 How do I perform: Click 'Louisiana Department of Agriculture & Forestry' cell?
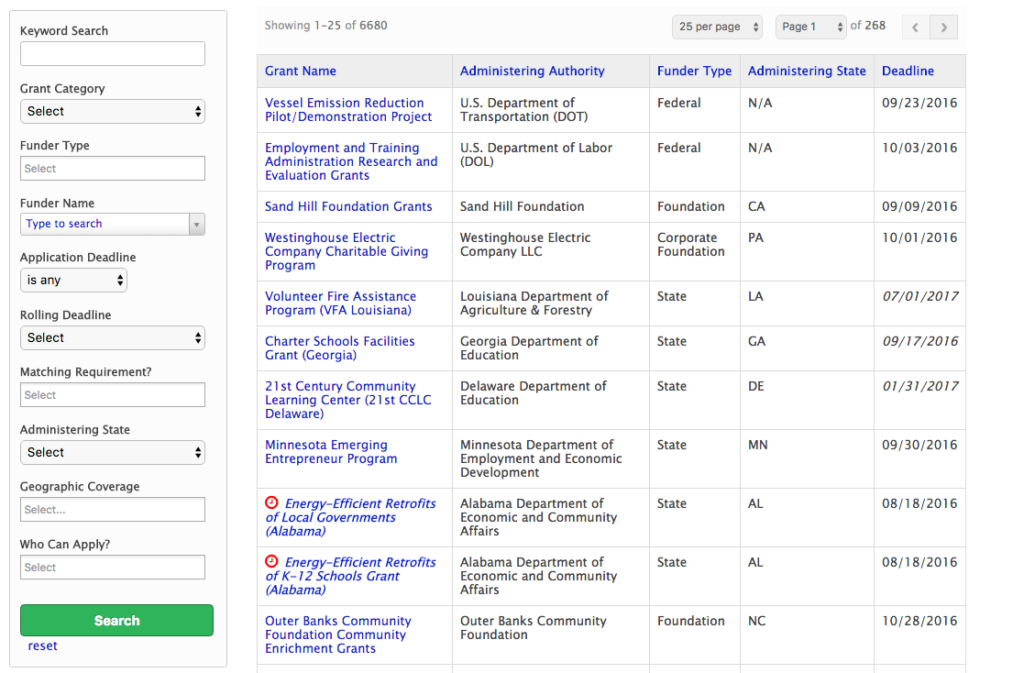point(534,303)
